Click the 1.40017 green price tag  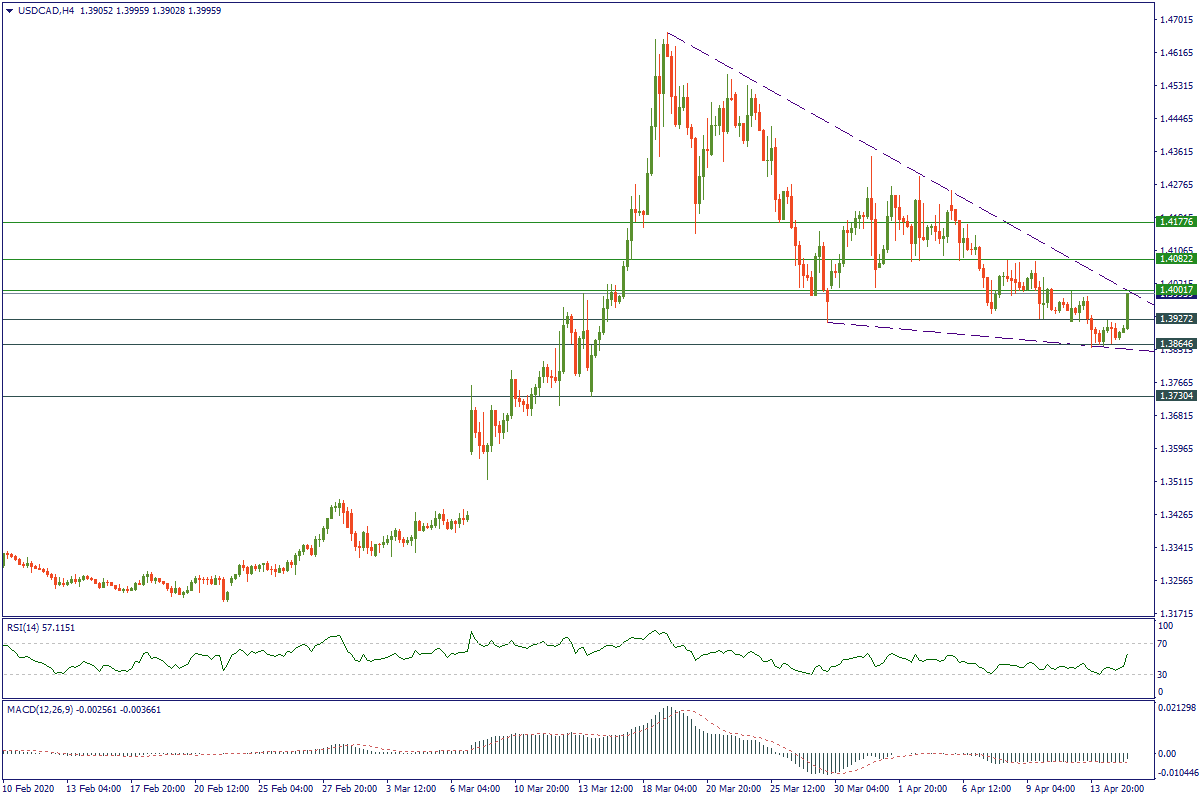[1176, 289]
